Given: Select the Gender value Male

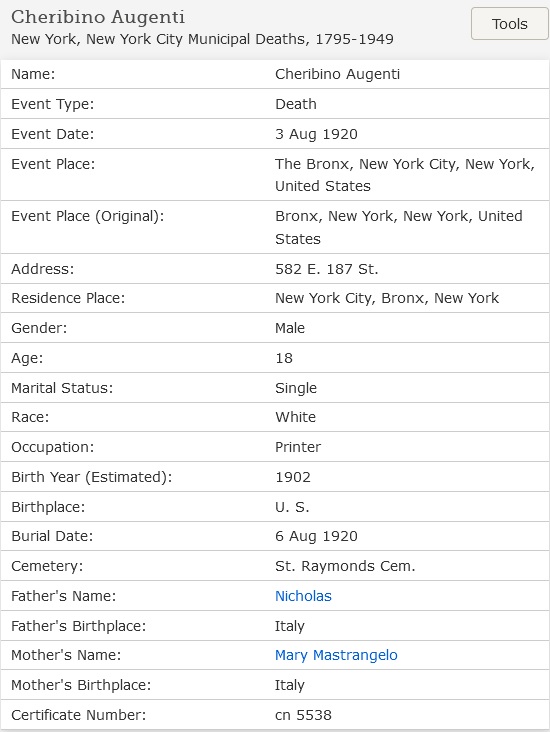Looking at the screenshot, I should click(x=289, y=328).
